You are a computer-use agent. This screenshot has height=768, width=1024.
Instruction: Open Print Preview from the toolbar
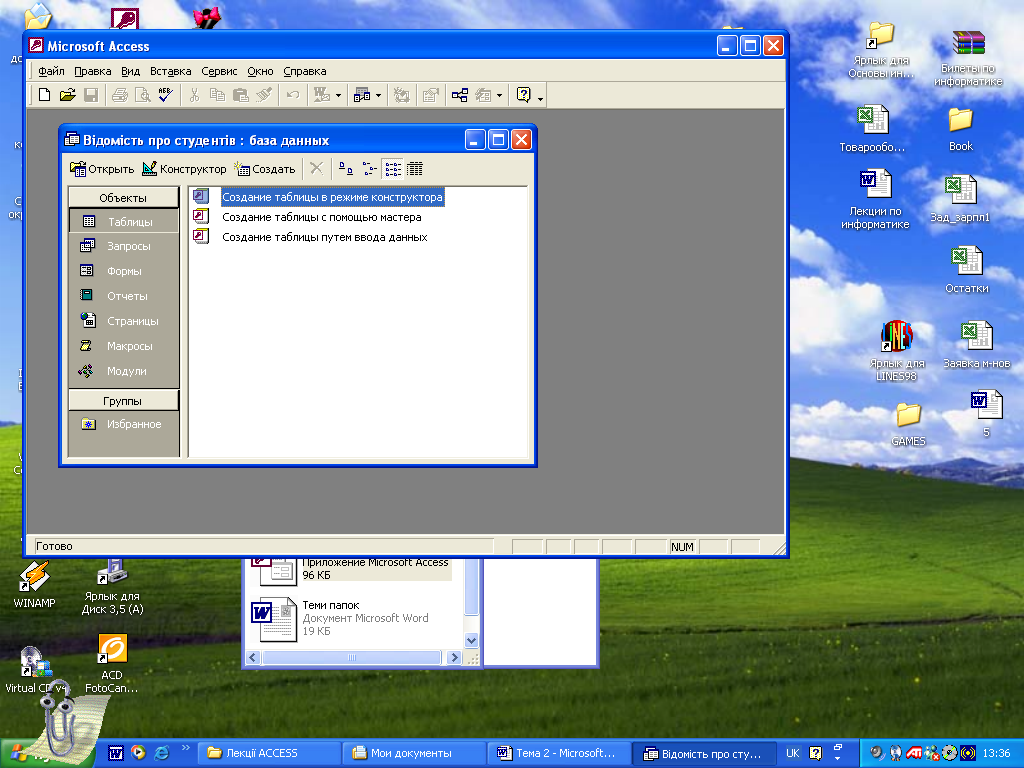[142, 95]
